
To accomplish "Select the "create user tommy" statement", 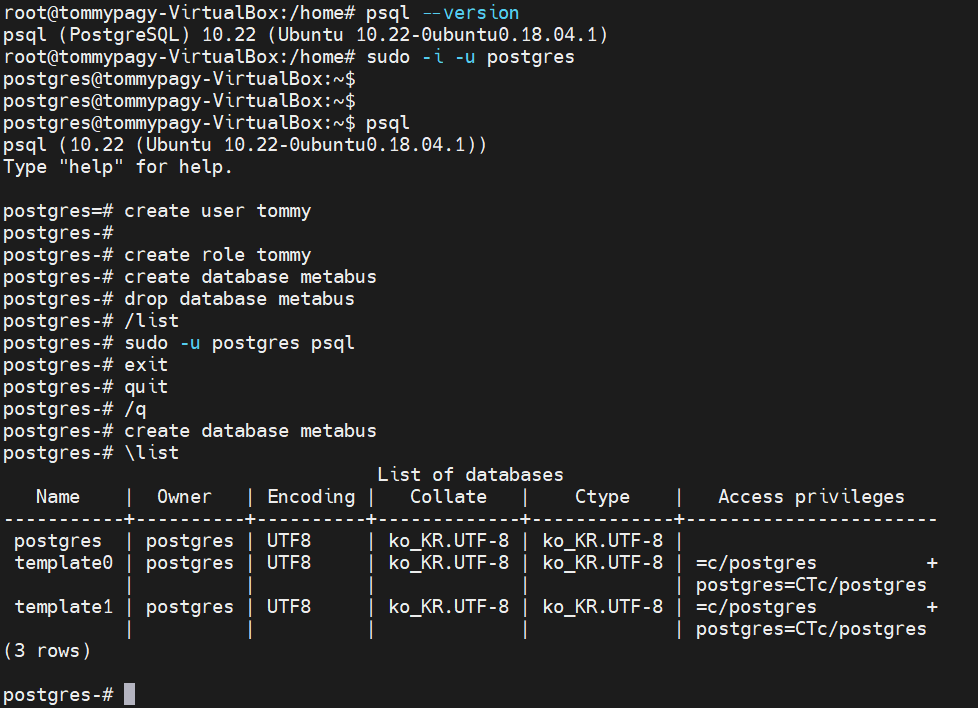I will pos(217,211).
